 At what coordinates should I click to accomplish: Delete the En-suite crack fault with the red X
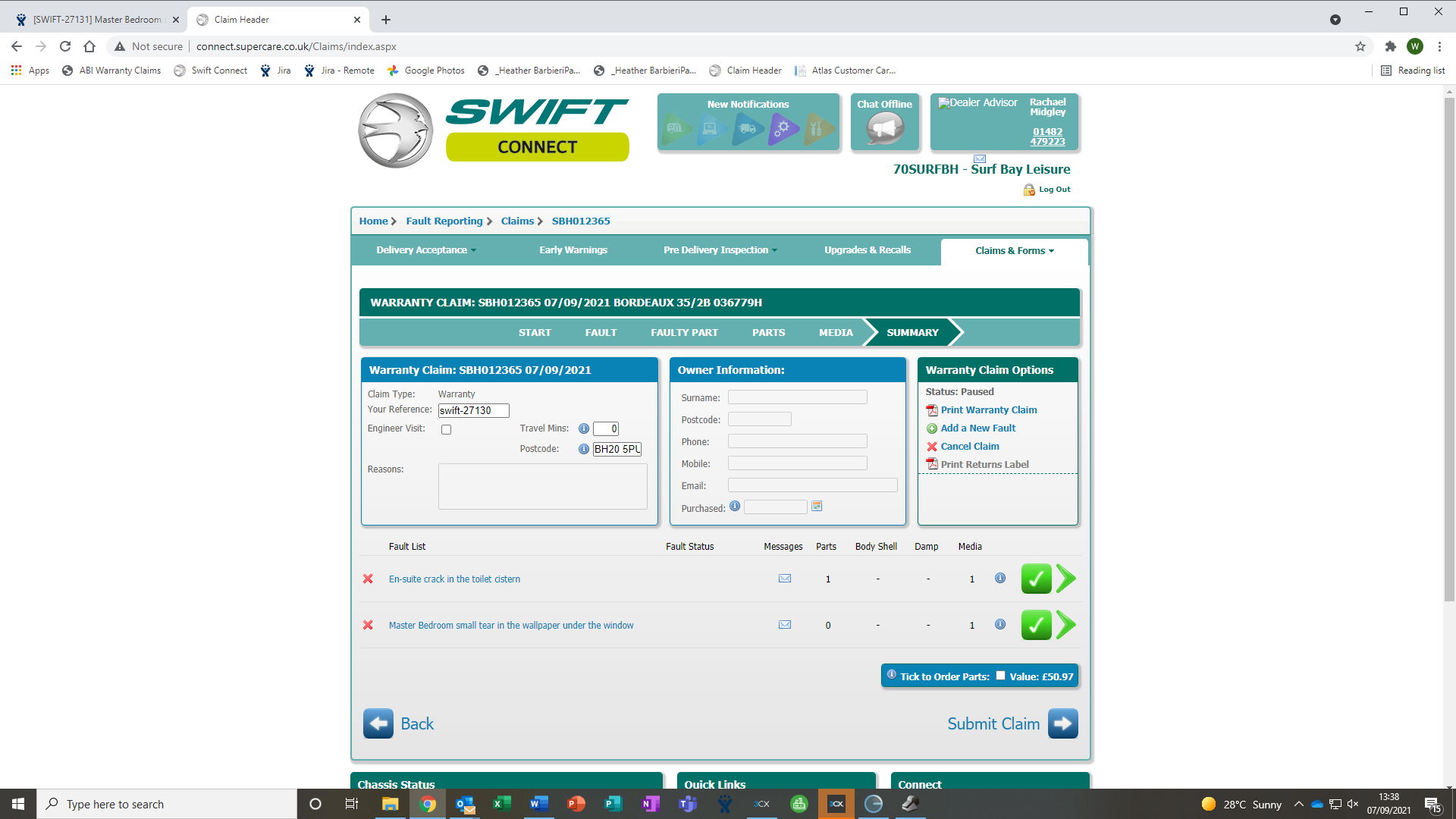point(368,579)
